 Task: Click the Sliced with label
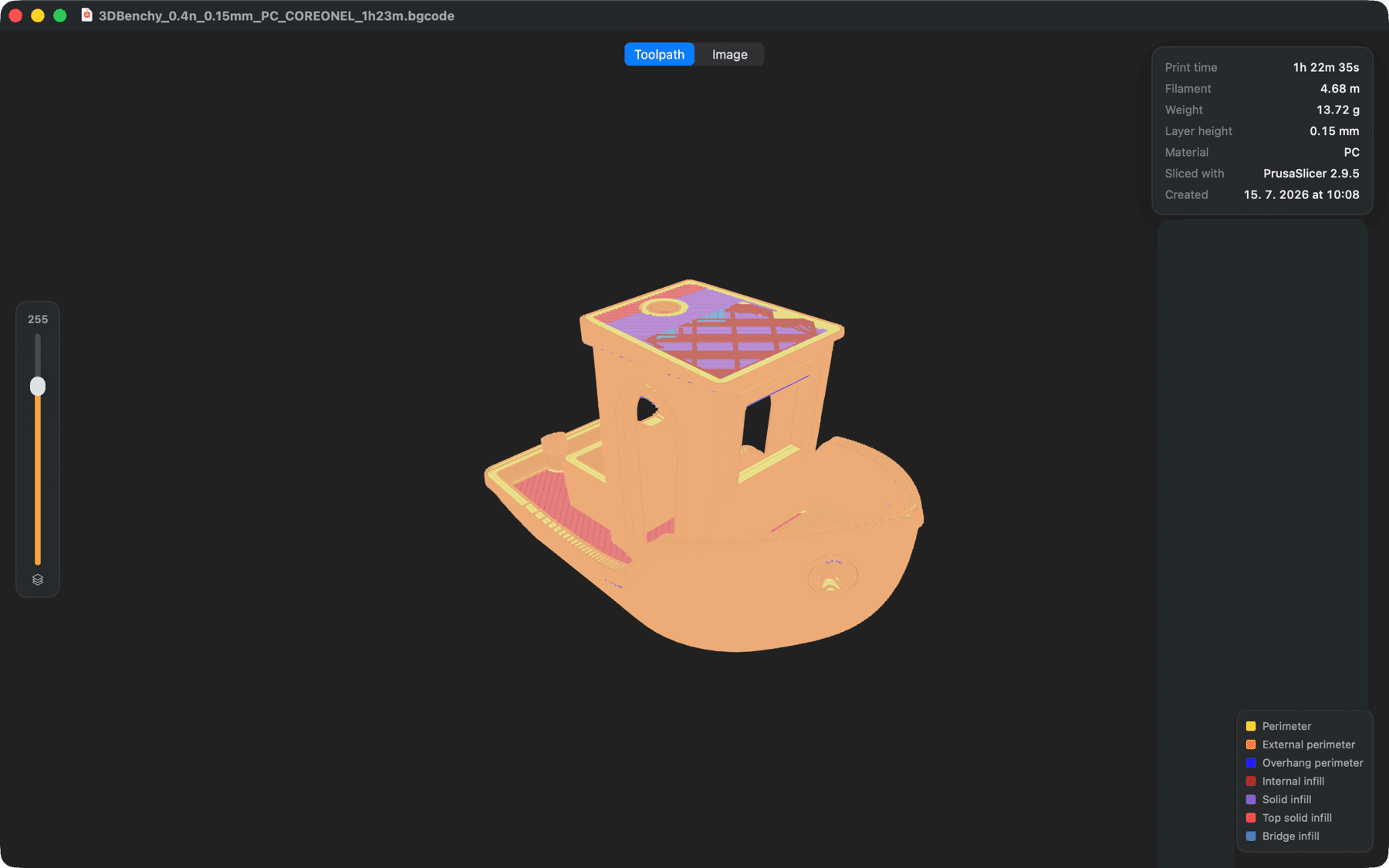[1195, 174]
